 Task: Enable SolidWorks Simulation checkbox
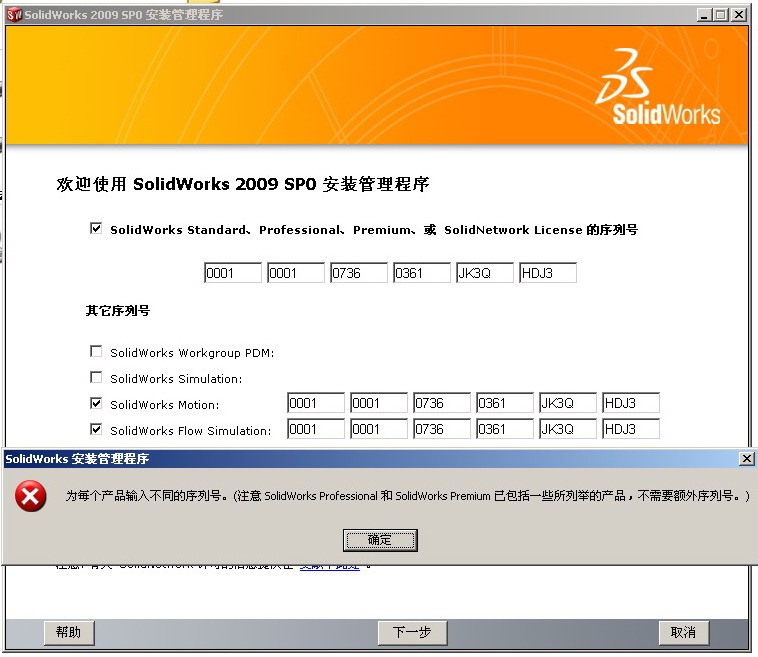(x=96, y=377)
